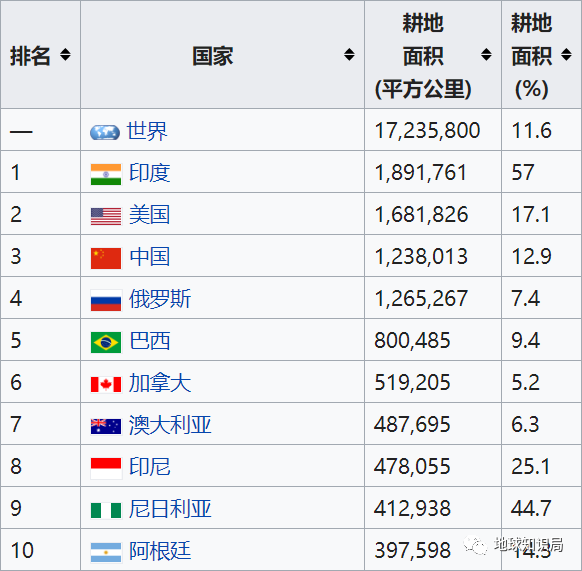This screenshot has height=571, width=582.
Task: Click the Argentina flag icon
Action: click(x=106, y=552)
